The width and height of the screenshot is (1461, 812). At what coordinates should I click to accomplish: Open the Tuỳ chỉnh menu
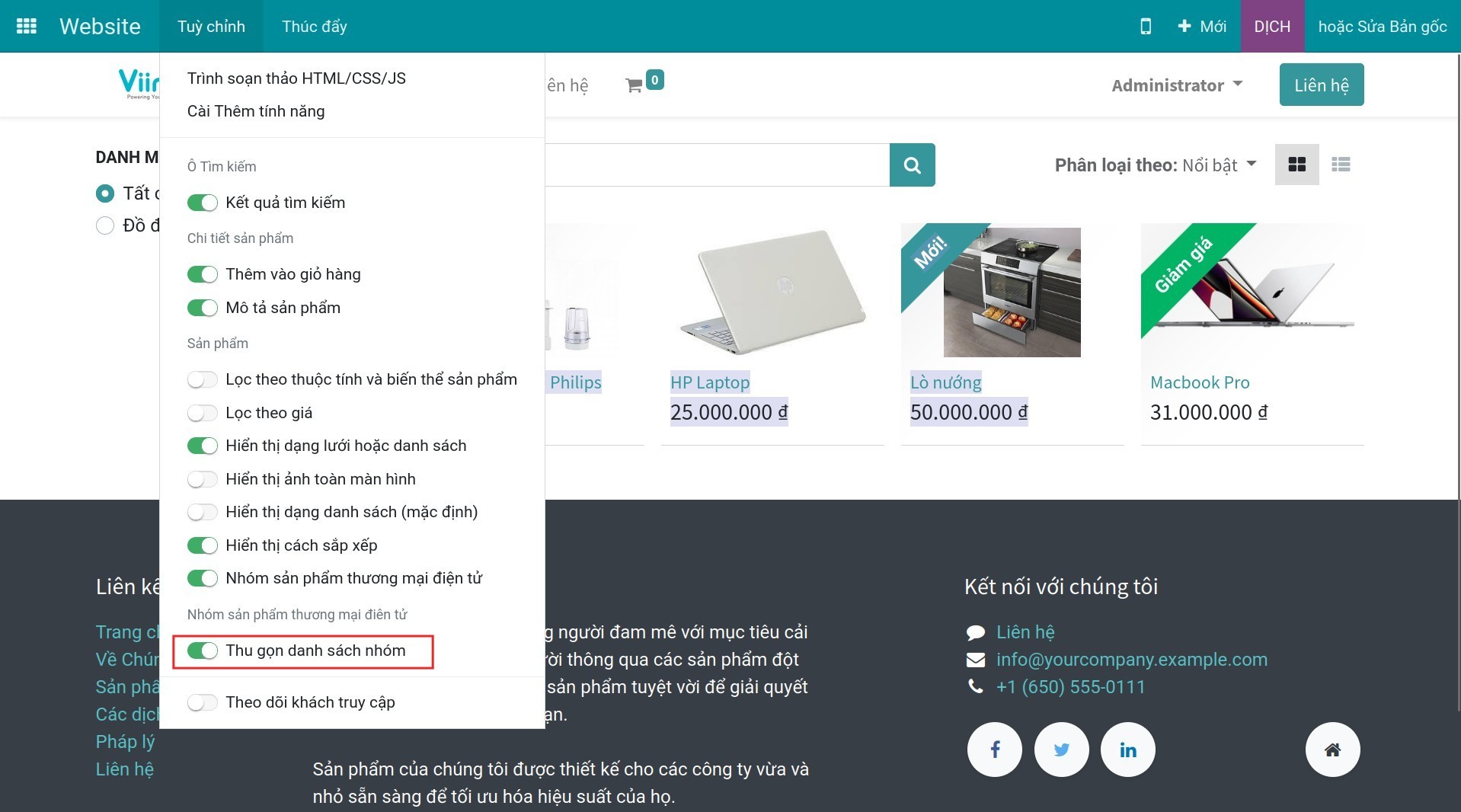[x=211, y=26]
